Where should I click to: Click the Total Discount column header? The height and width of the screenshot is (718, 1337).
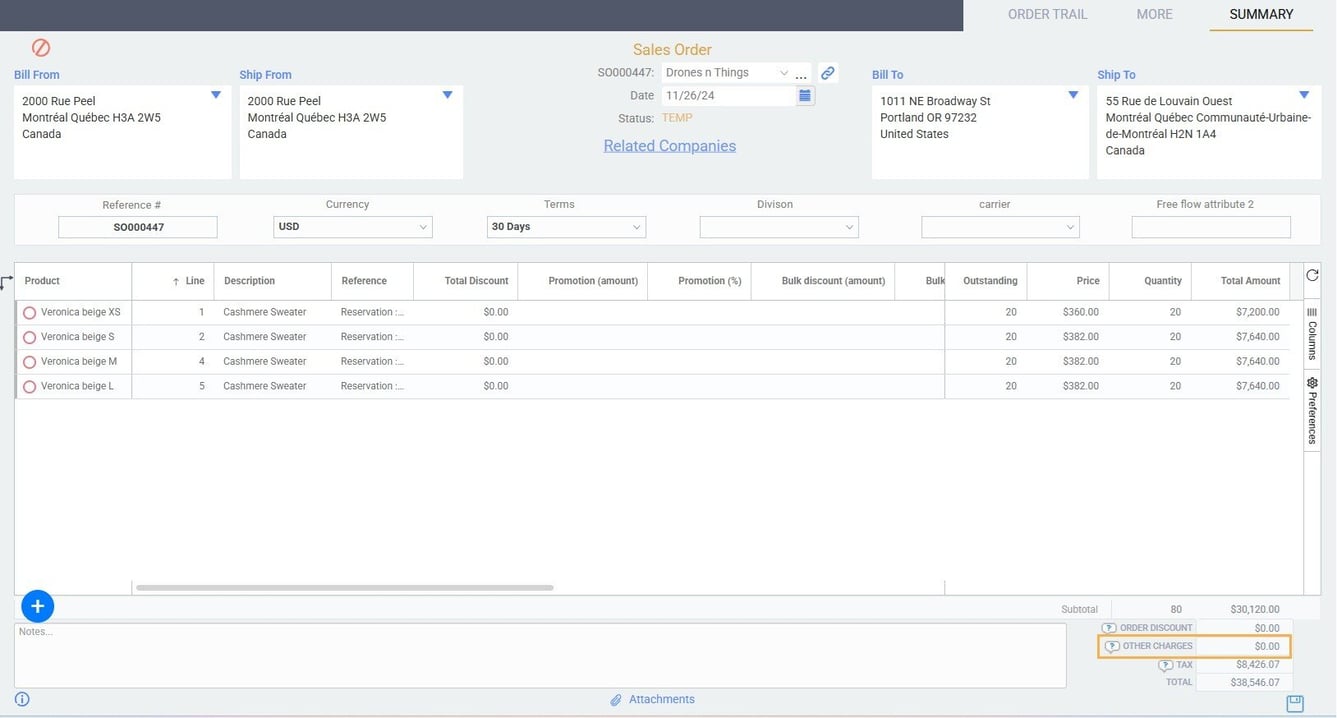pyautogui.click(x=465, y=281)
